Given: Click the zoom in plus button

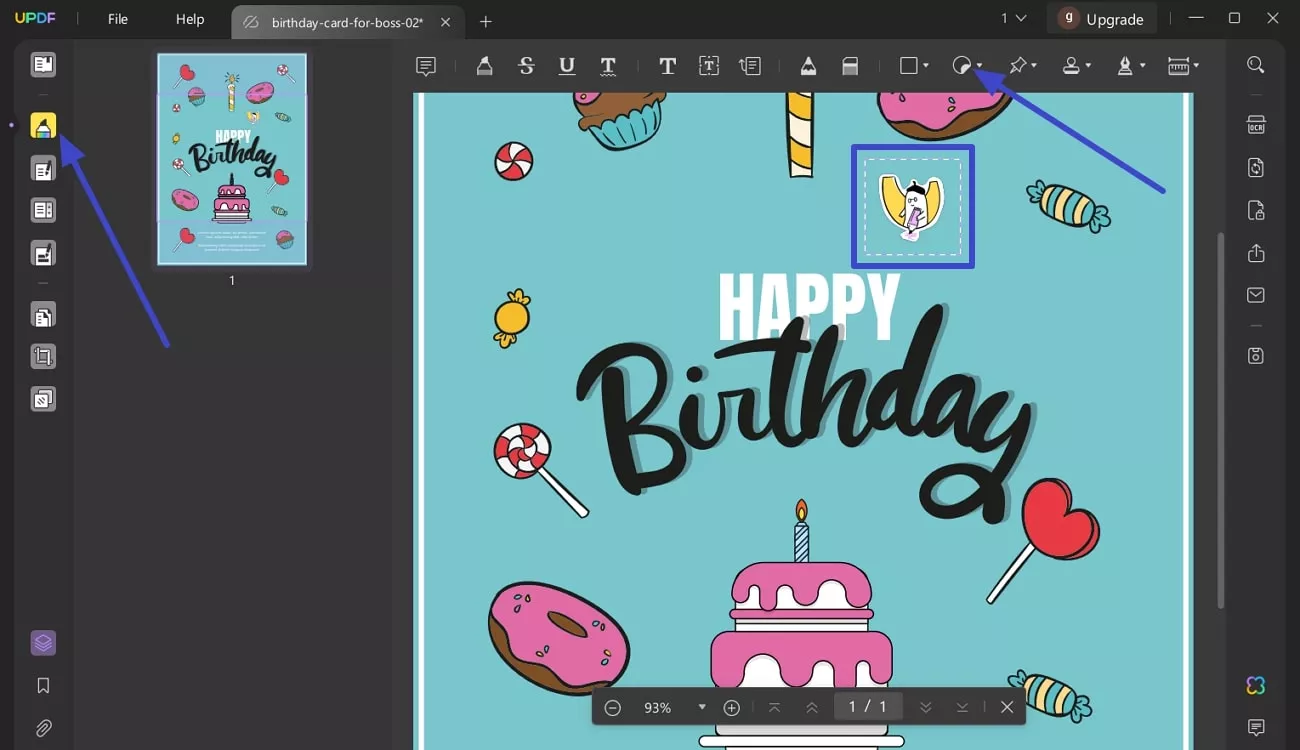Looking at the screenshot, I should tap(732, 707).
